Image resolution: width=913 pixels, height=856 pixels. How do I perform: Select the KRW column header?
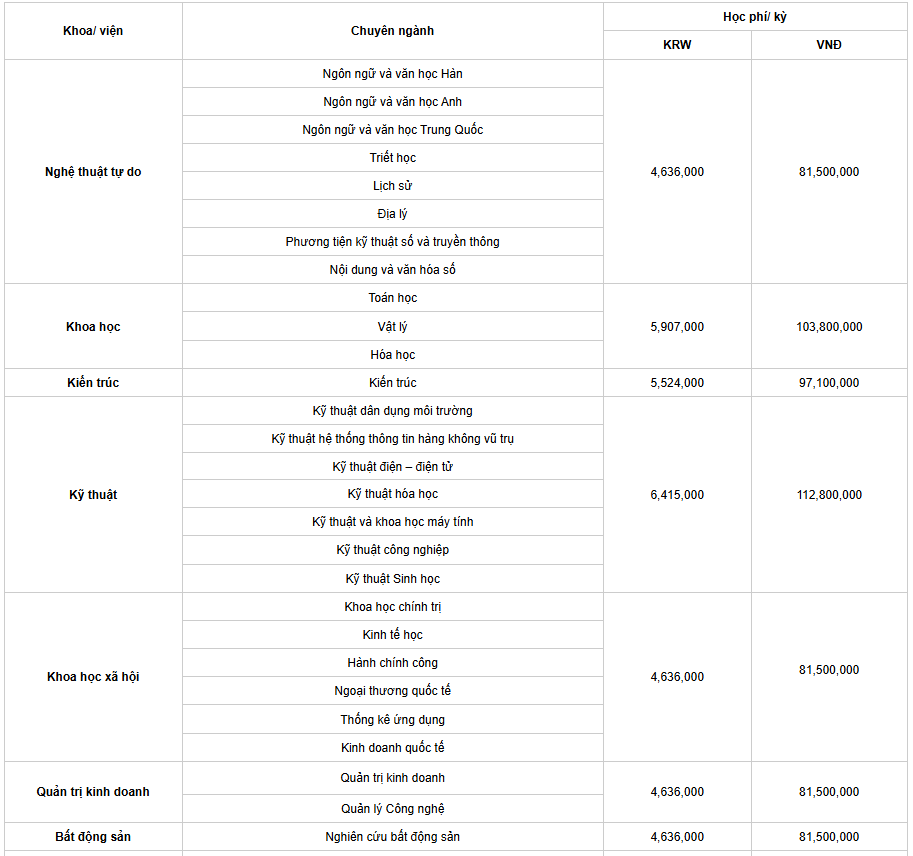[677, 45]
